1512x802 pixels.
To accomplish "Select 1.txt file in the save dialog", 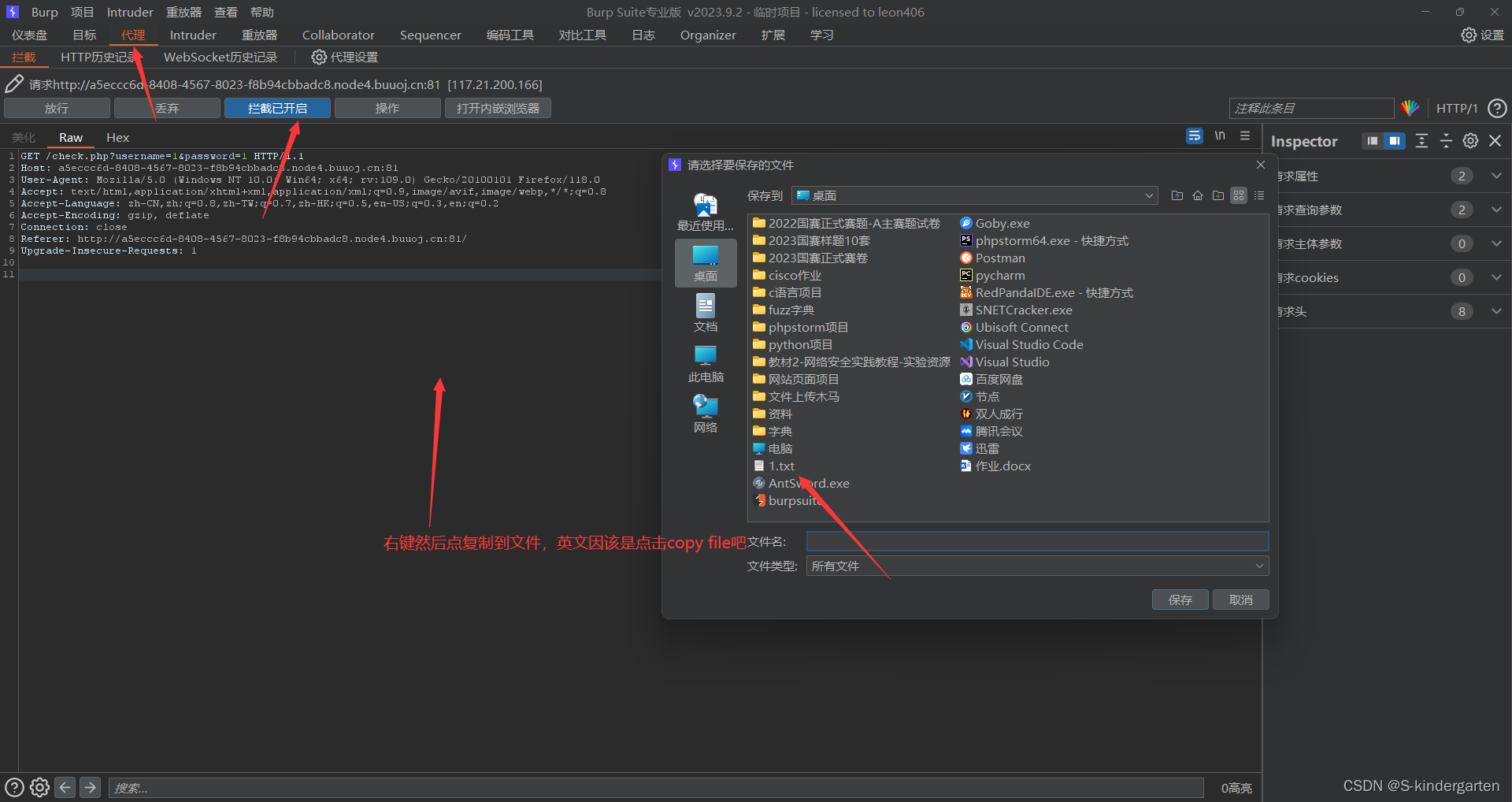I will 774,466.
